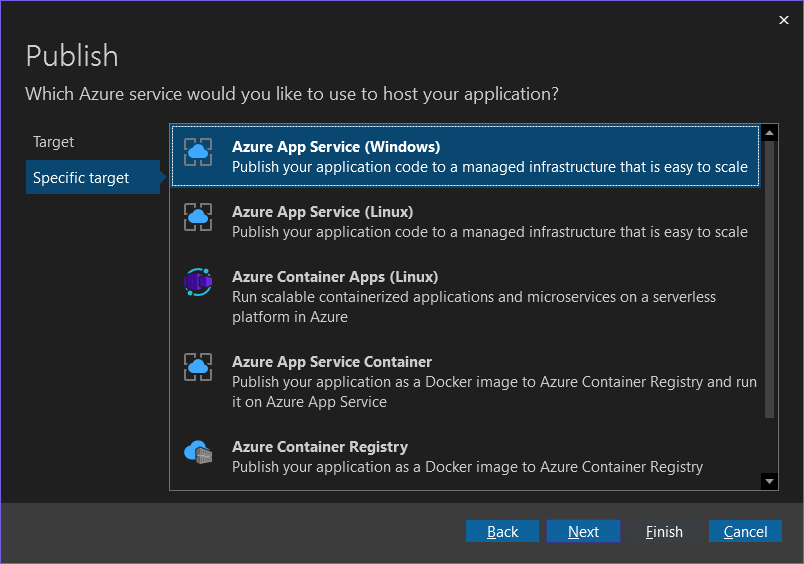Viewport: 804px width, 564px height.
Task: Cancel the publish wizard
Action: 745,532
